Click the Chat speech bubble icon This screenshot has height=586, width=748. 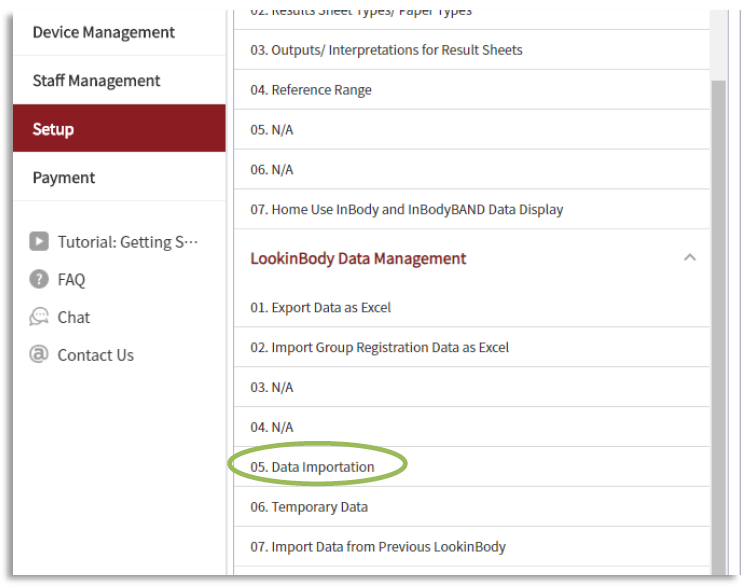pyautogui.click(x=39, y=317)
